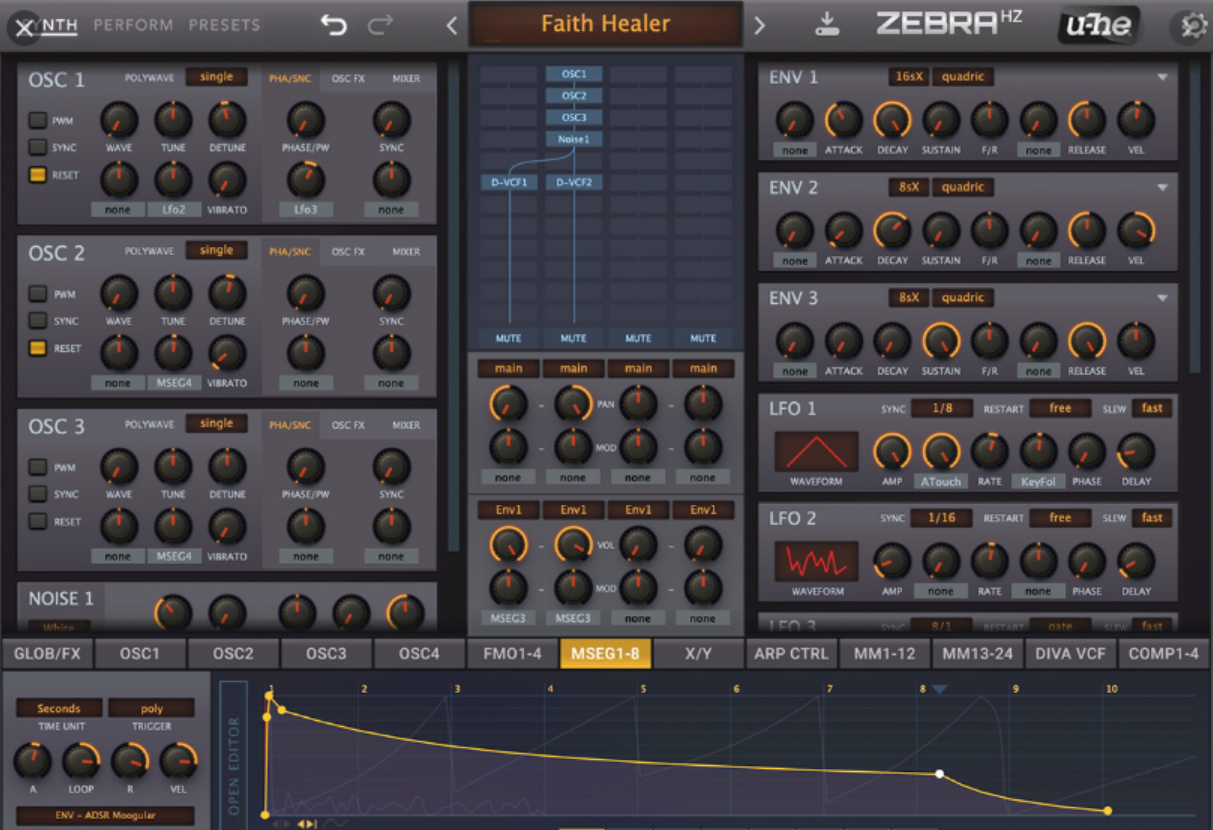Click the final MSEG envelope point near 10

1107,811
